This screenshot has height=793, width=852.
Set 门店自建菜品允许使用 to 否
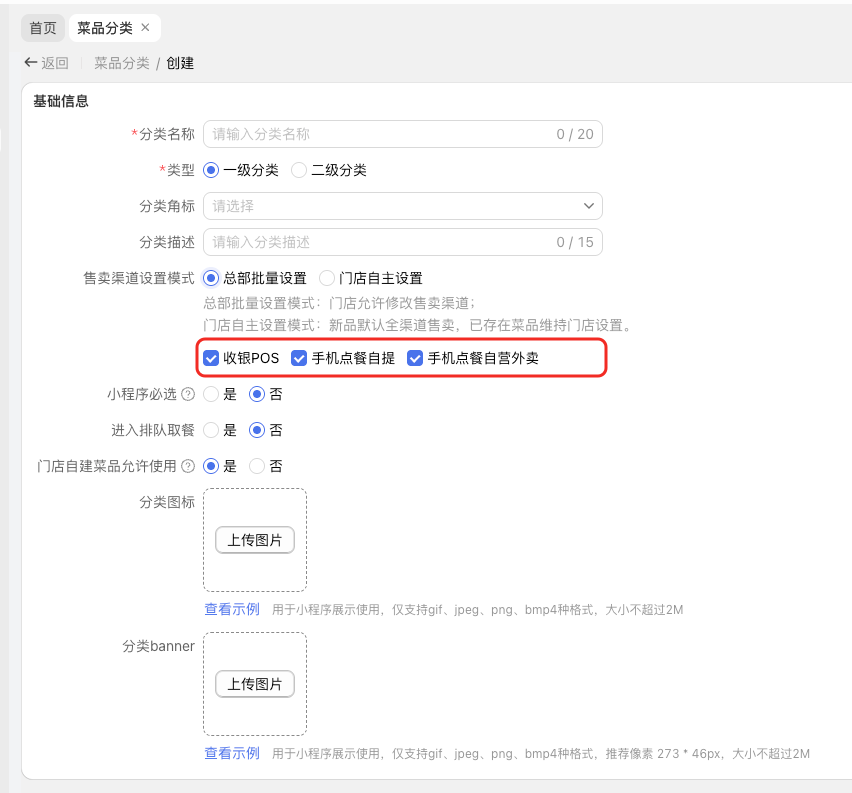point(257,466)
